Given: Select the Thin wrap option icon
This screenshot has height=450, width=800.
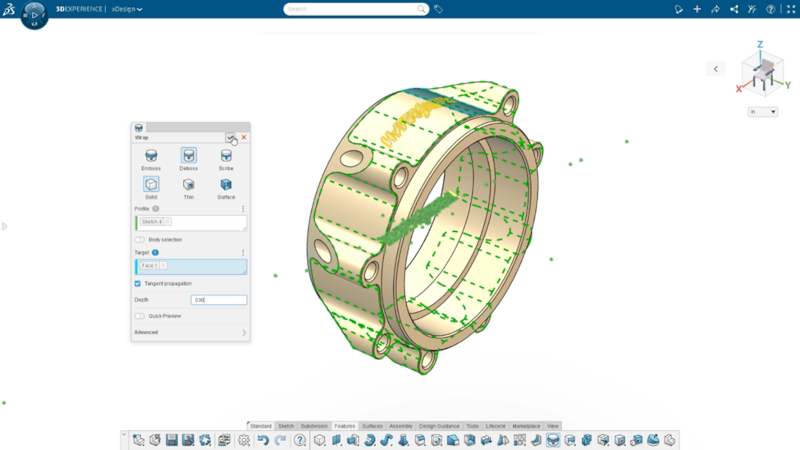Looking at the screenshot, I should pyautogui.click(x=188, y=184).
